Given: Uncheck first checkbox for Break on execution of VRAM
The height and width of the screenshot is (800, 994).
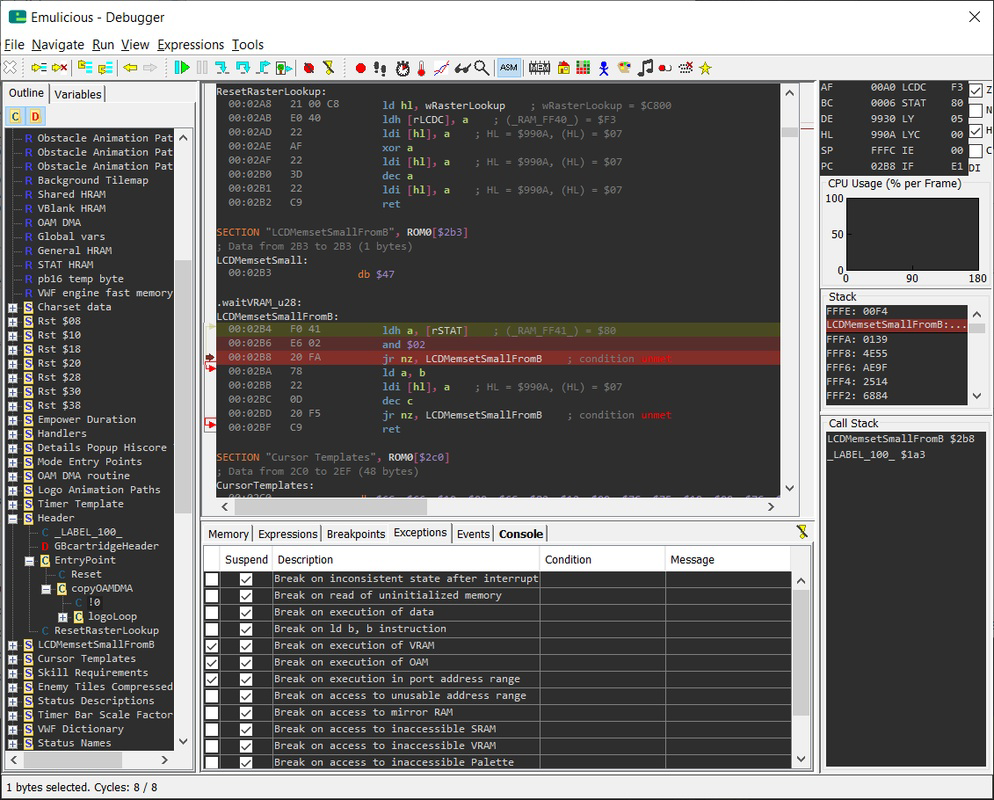Looking at the screenshot, I should (x=212, y=646).
